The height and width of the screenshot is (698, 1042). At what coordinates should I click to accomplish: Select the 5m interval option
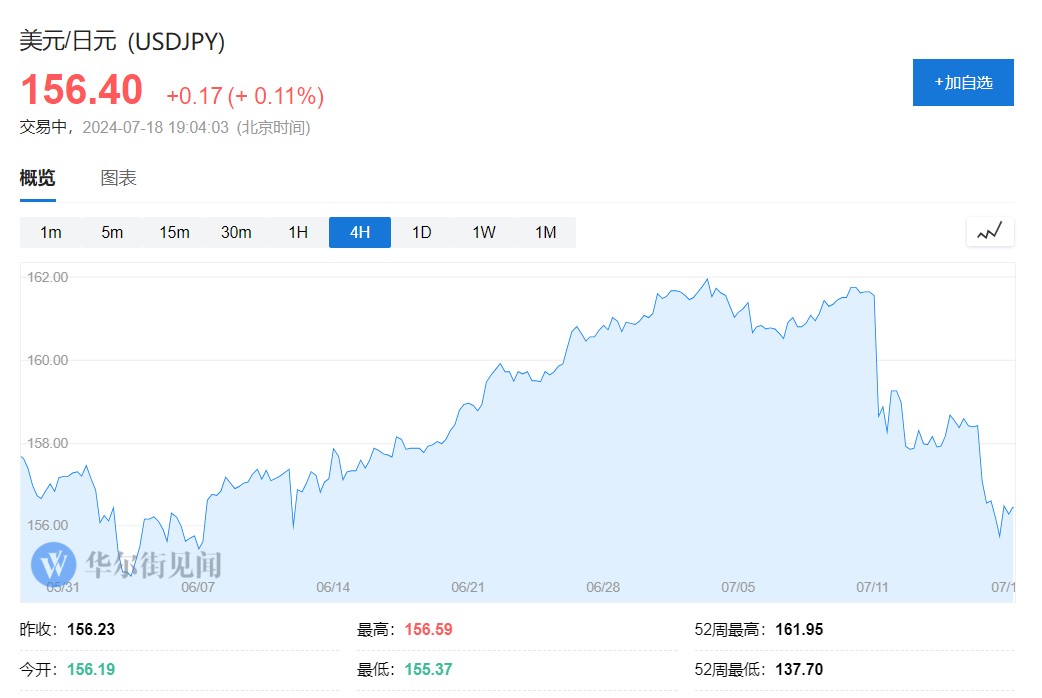112,233
